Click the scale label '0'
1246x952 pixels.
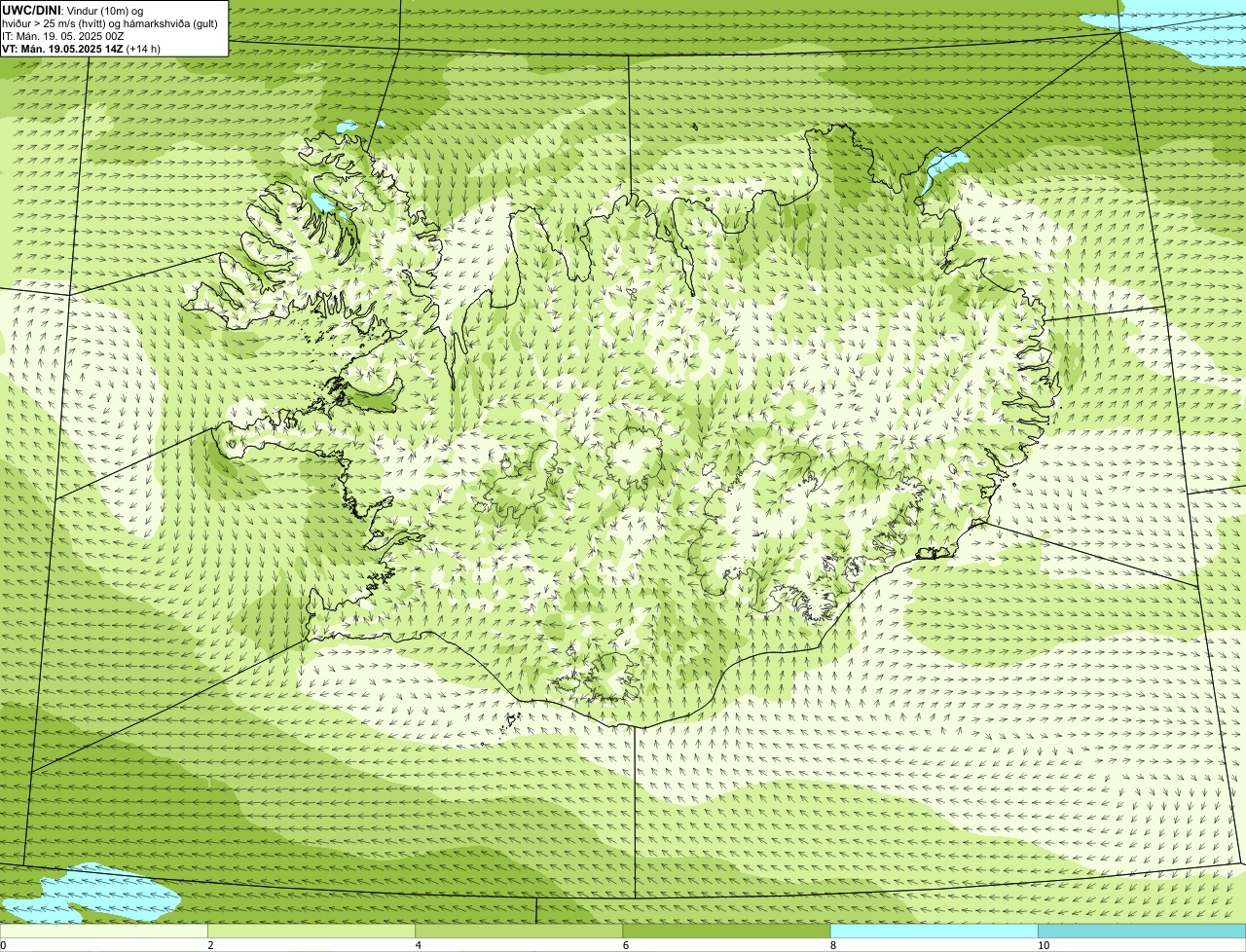(4, 945)
